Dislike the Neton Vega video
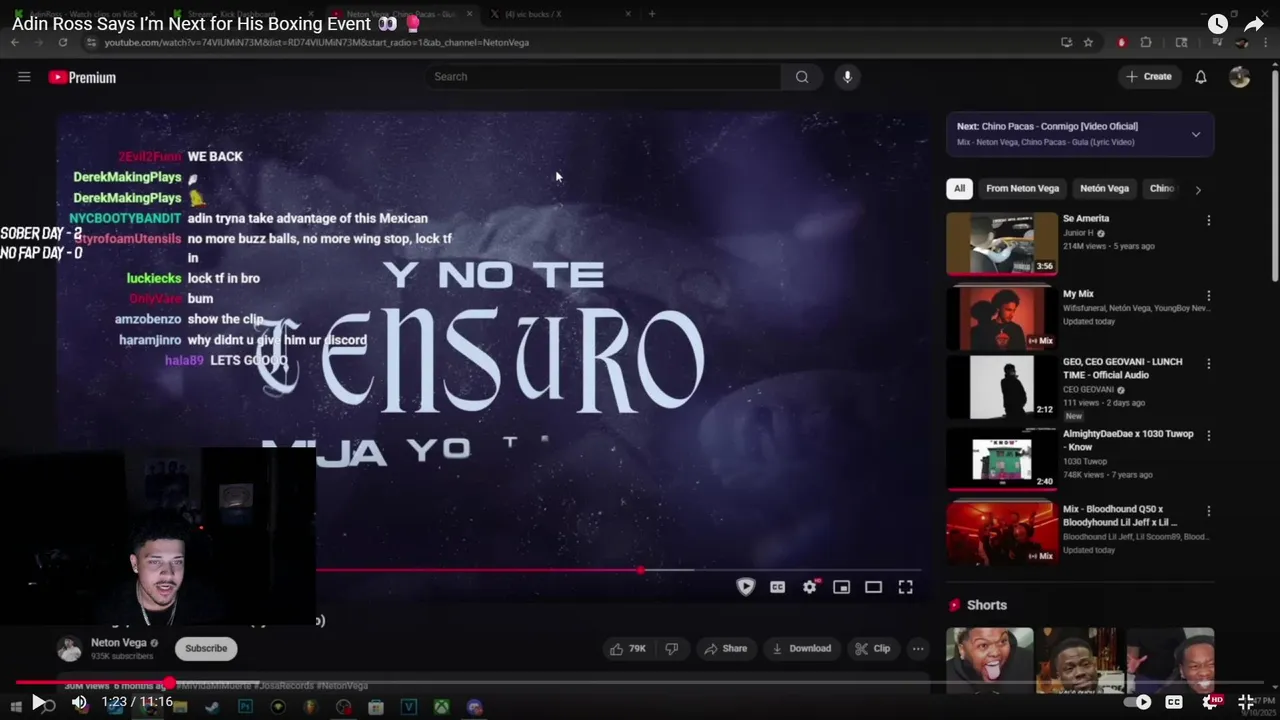This screenshot has width=1280, height=720. click(672, 648)
